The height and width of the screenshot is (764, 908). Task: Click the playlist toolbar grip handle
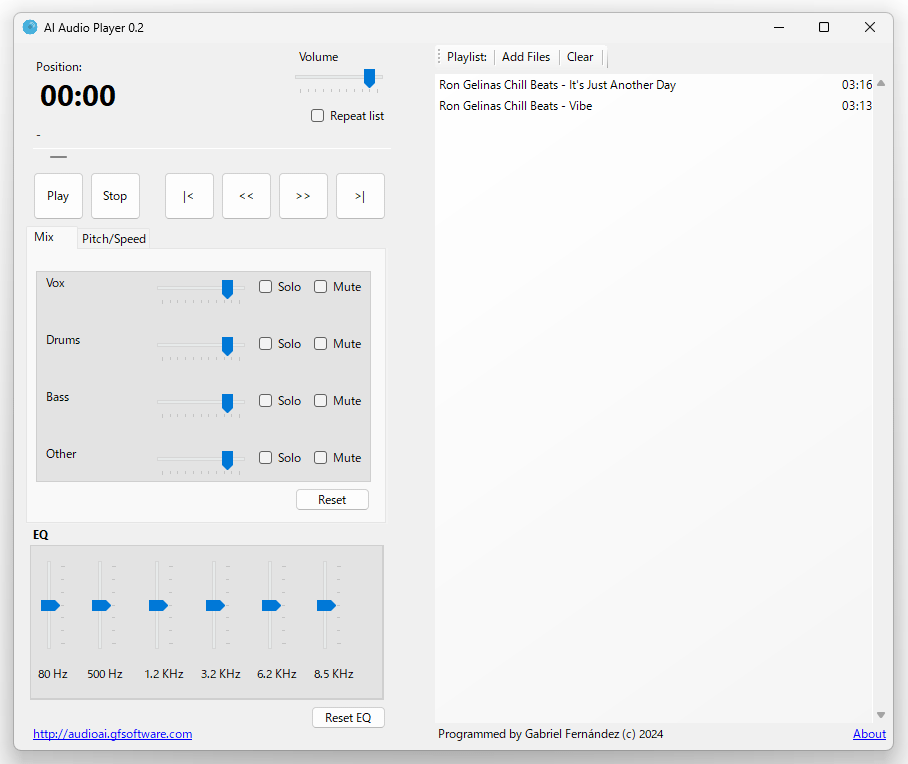coord(439,57)
